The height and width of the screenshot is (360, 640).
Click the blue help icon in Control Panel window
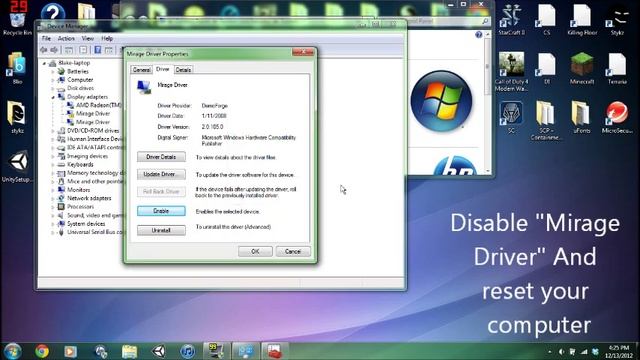click(x=478, y=35)
